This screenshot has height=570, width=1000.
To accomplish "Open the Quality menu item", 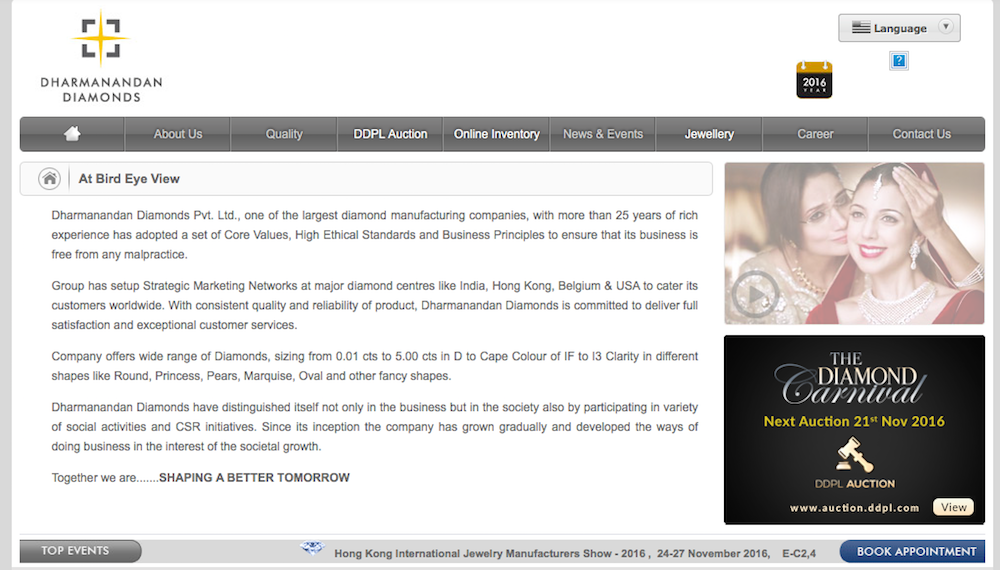I will [x=284, y=134].
